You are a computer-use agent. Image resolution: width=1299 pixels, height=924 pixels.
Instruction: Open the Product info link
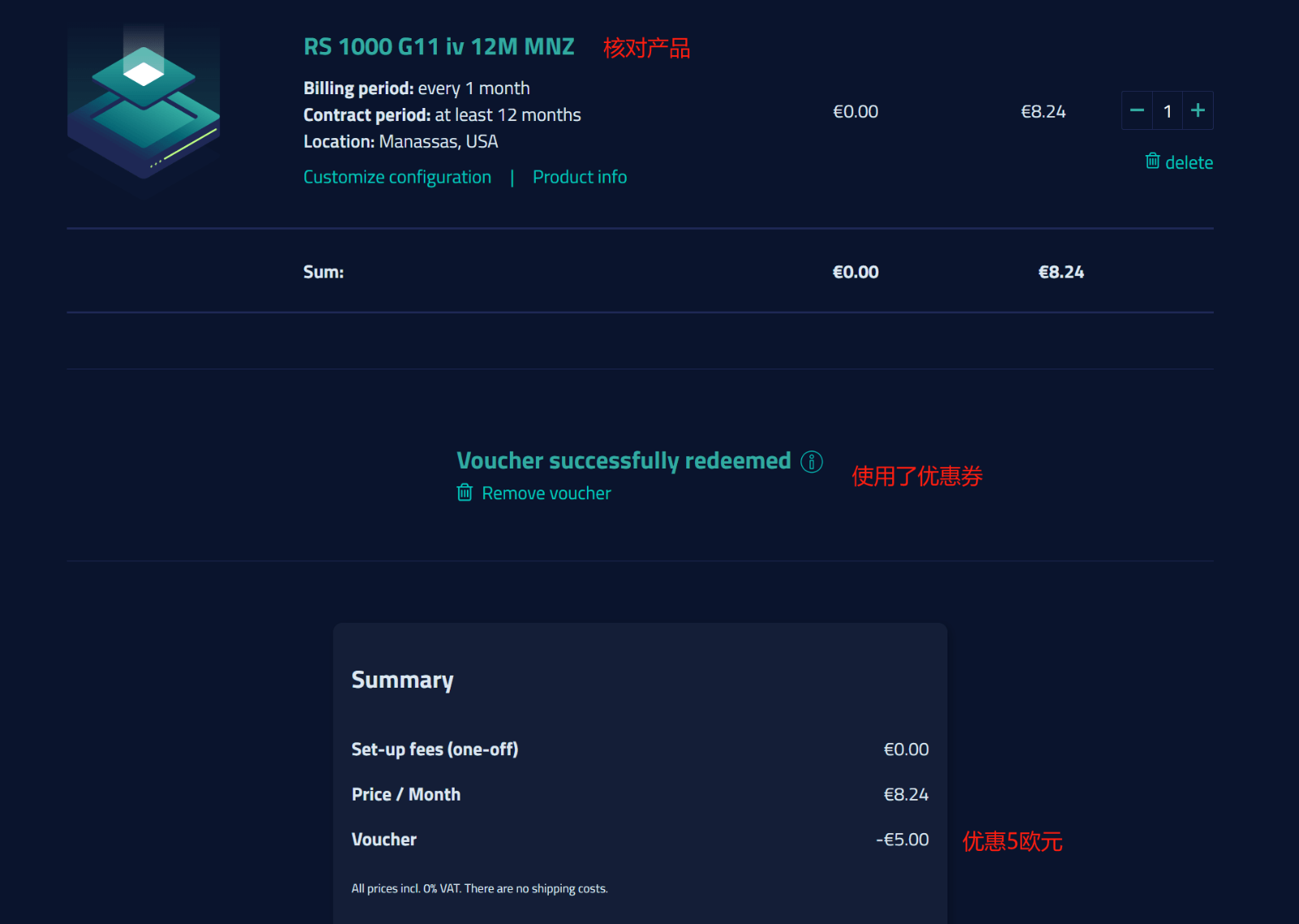pos(580,177)
